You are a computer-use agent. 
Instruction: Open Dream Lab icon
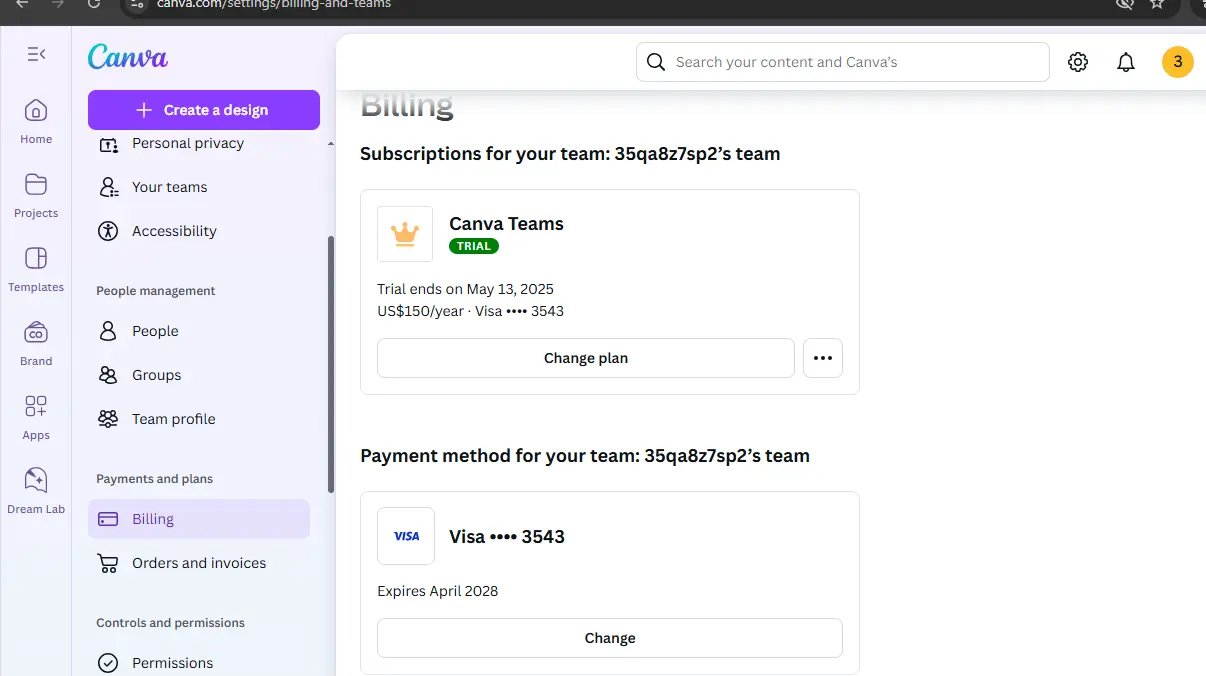(x=36, y=480)
